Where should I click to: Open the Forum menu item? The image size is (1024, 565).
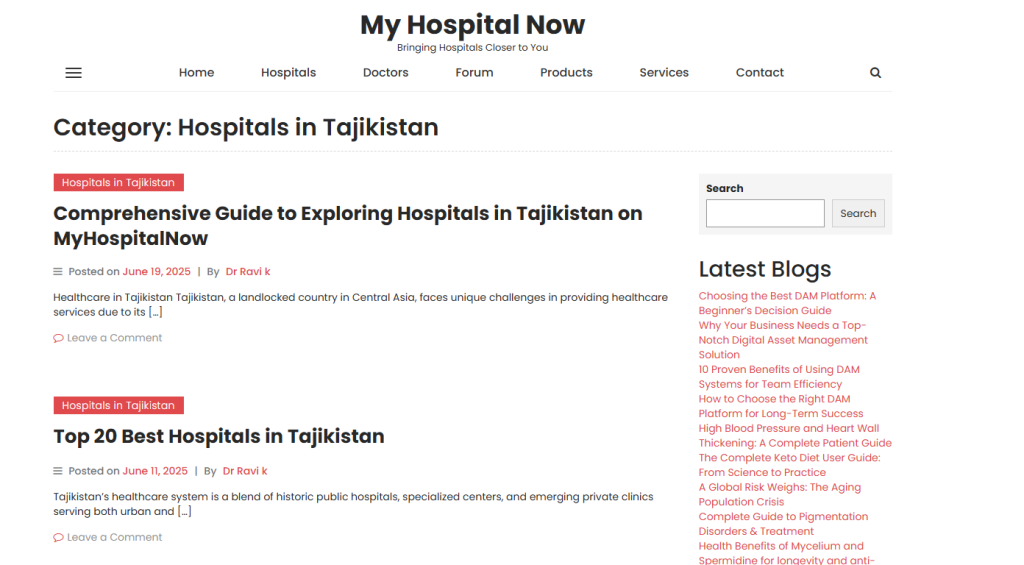pos(474,73)
